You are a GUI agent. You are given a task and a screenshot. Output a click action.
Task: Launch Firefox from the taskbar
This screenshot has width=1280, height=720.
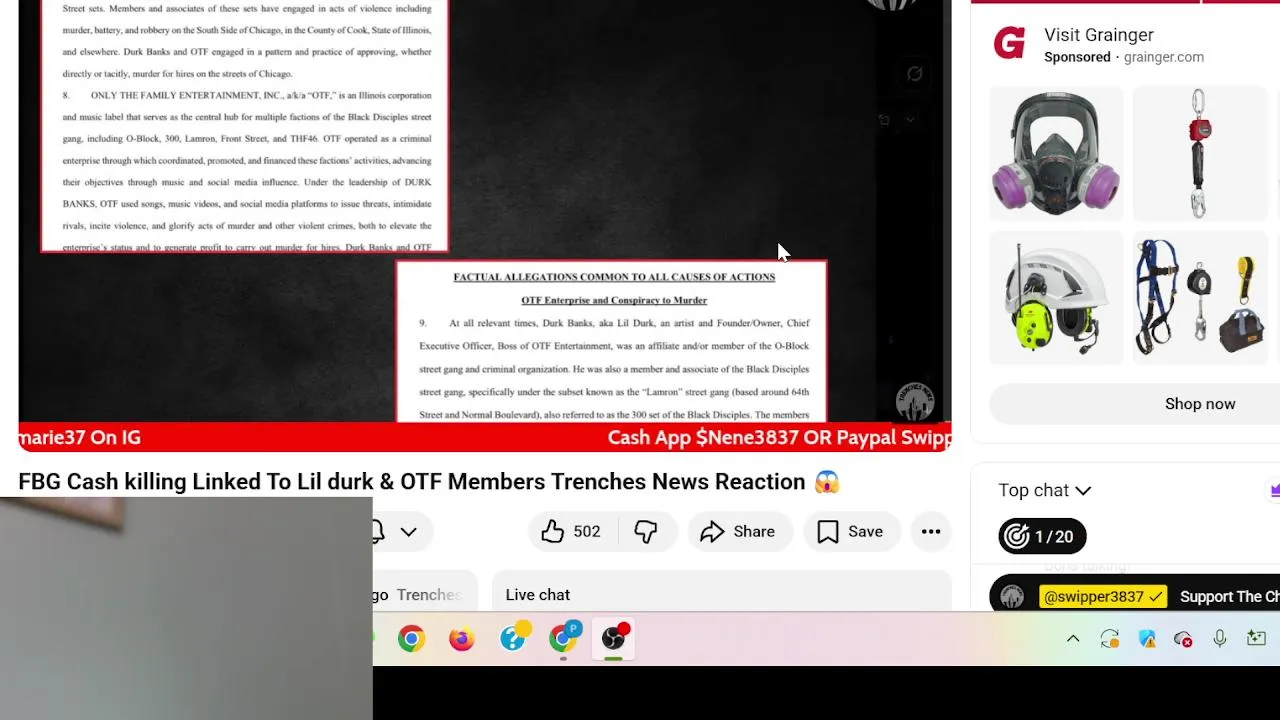point(461,638)
